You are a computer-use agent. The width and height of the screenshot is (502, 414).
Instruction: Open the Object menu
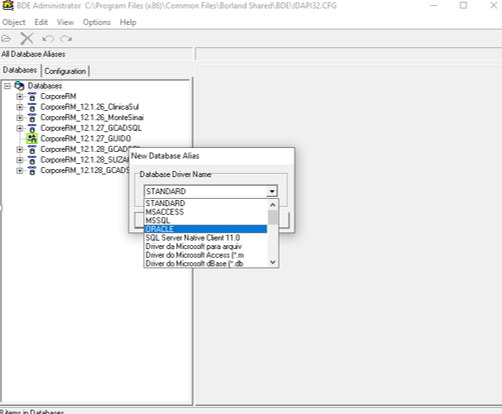point(14,22)
